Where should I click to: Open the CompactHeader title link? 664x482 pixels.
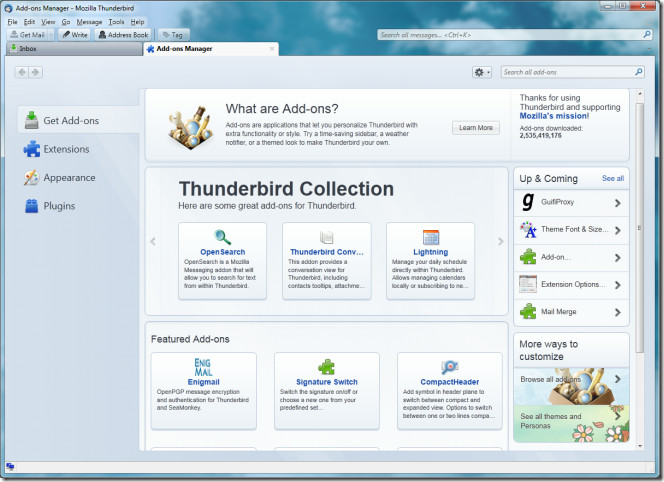point(450,382)
